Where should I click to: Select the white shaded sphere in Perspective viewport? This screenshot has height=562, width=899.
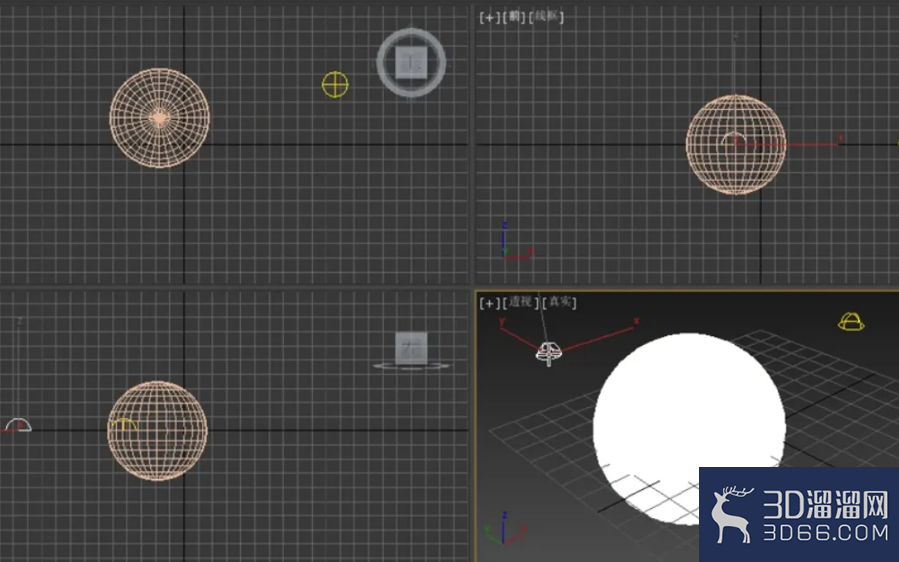[x=689, y=429]
